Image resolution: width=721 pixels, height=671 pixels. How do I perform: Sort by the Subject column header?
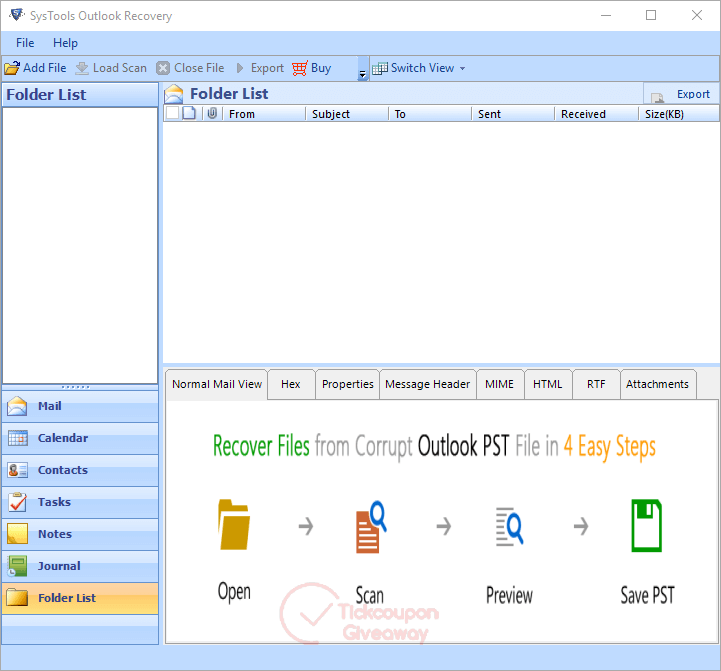tap(347, 114)
